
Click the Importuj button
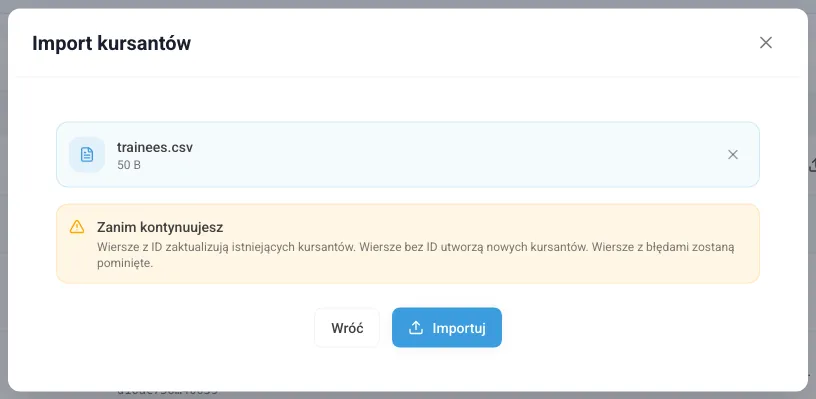click(447, 328)
